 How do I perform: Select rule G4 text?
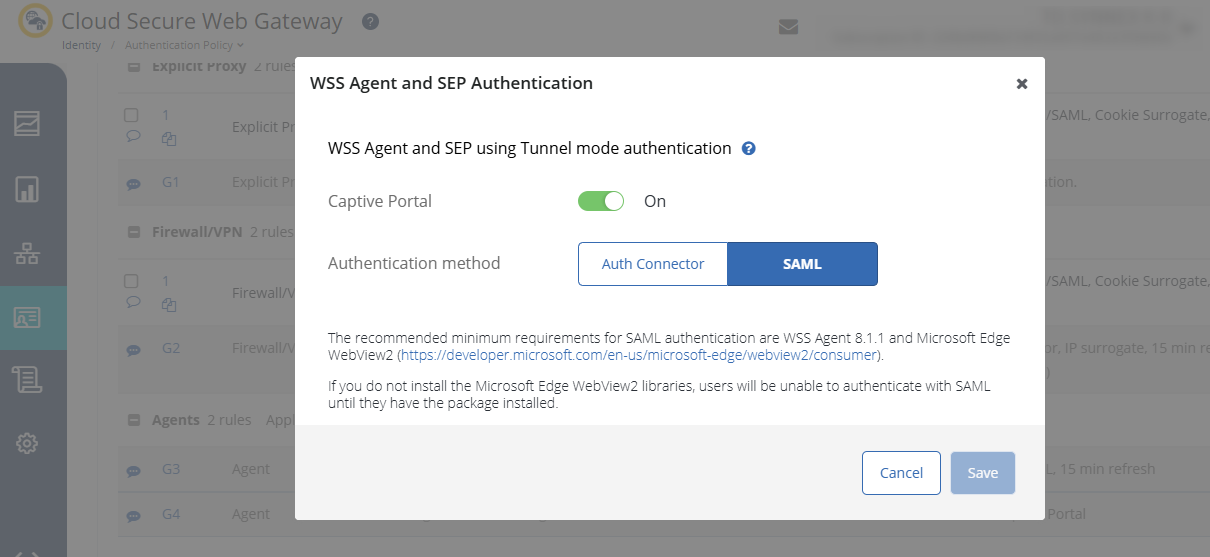coord(171,514)
